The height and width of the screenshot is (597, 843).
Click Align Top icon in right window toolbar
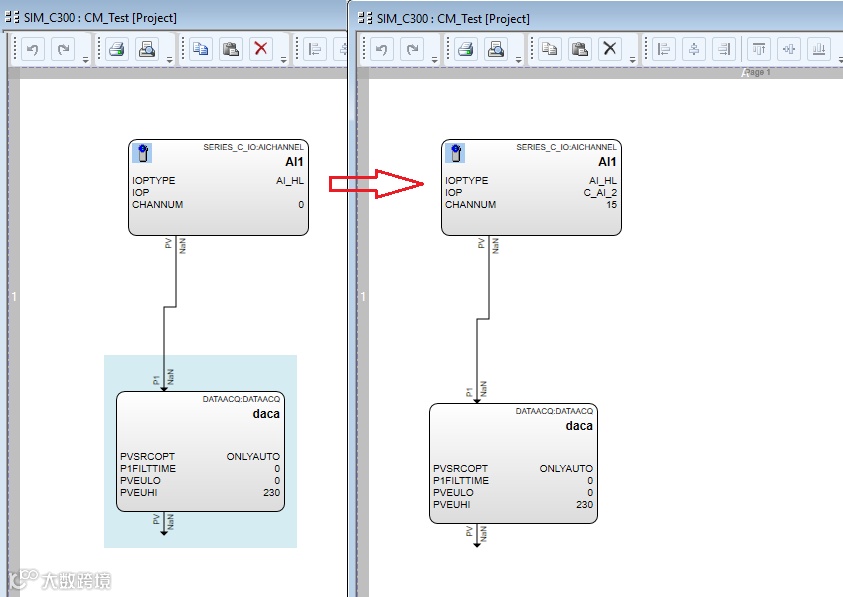[759, 49]
